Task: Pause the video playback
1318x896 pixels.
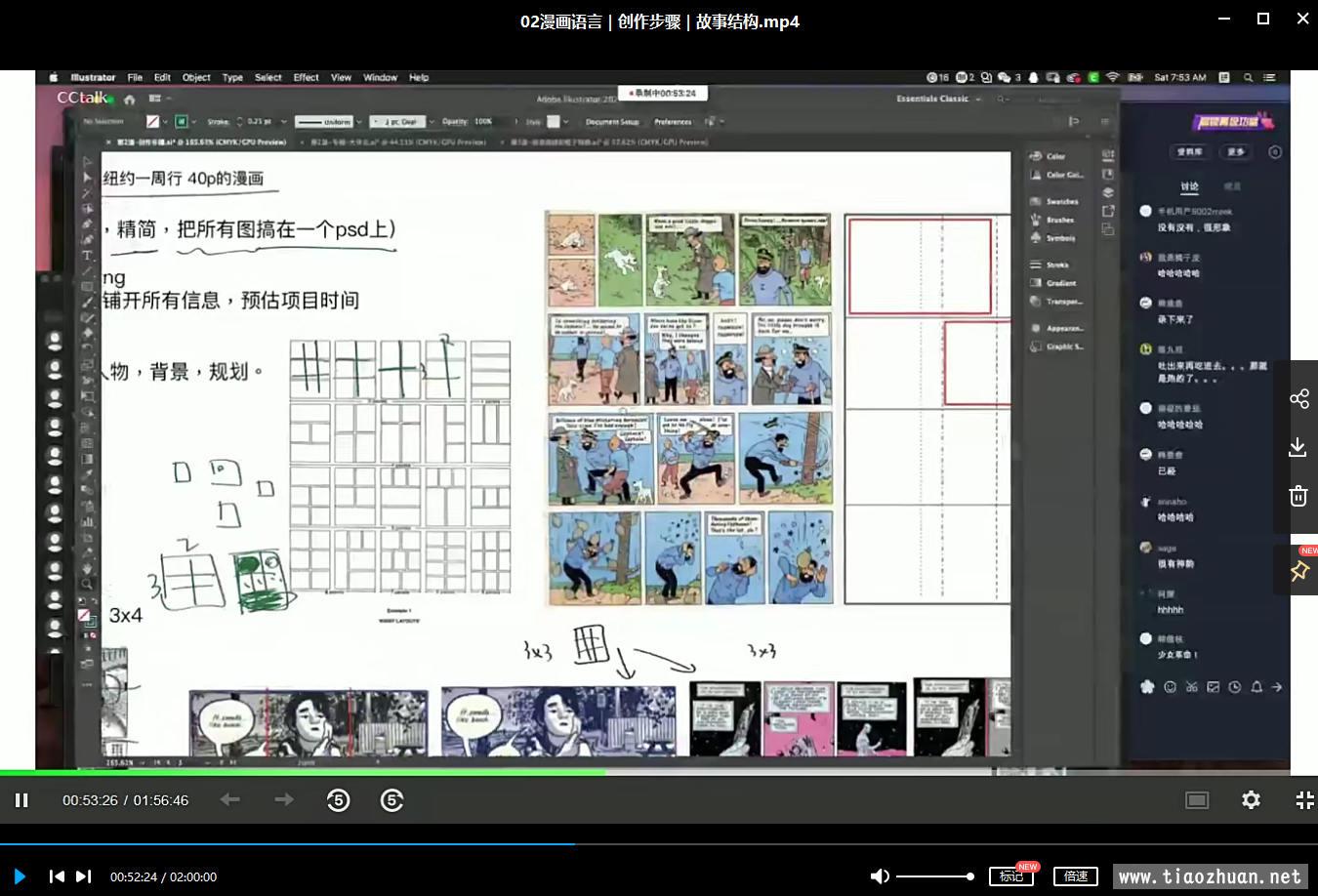Action: pos(21,800)
